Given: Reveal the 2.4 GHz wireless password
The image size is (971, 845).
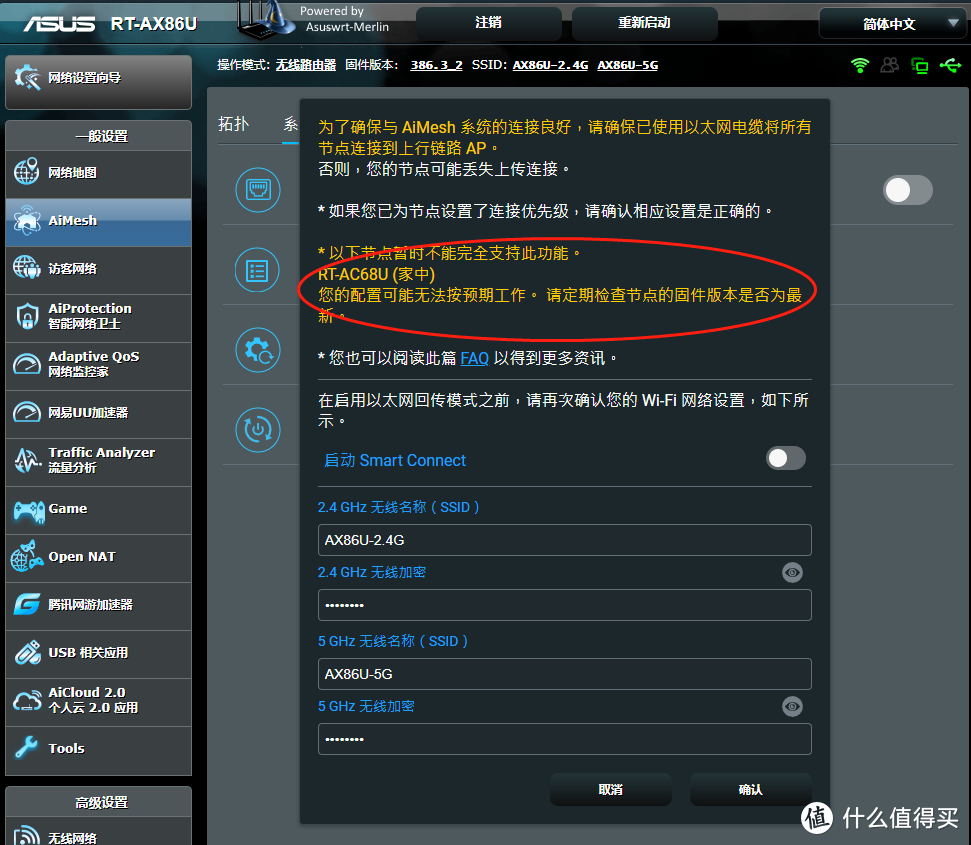Looking at the screenshot, I should tap(791, 572).
